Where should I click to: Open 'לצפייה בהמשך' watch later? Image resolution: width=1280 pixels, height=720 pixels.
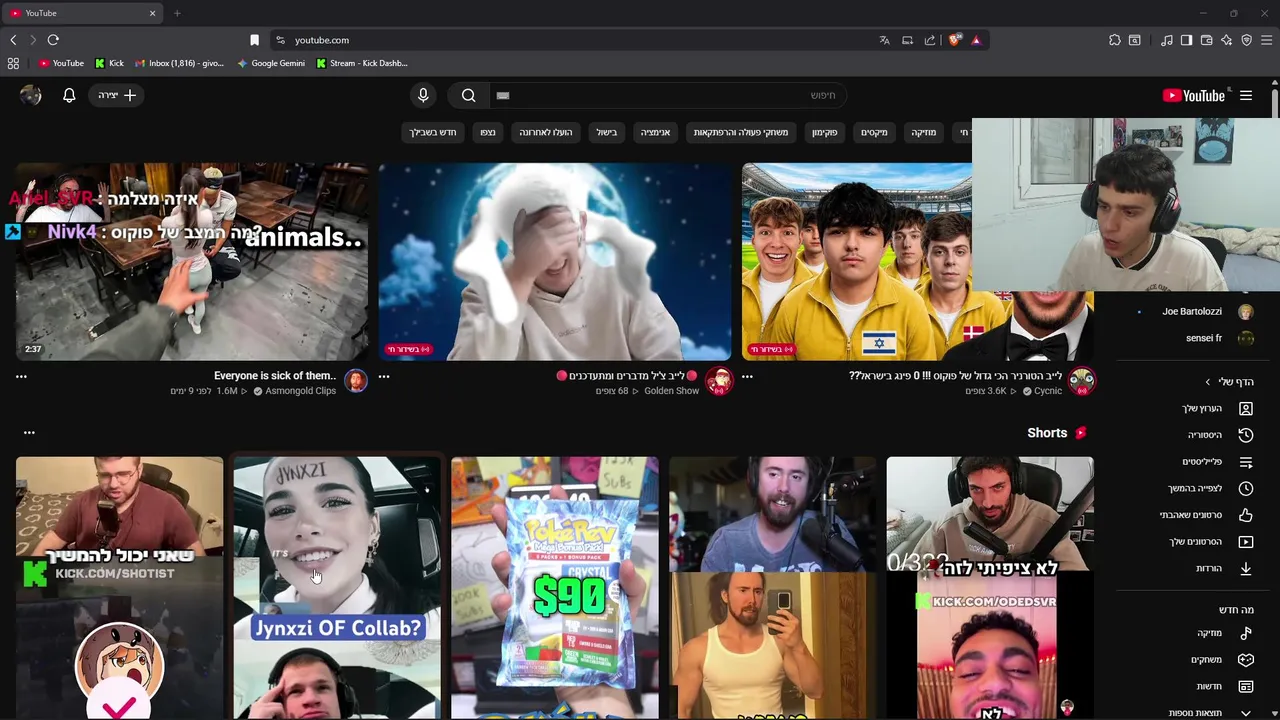click(x=1217, y=488)
